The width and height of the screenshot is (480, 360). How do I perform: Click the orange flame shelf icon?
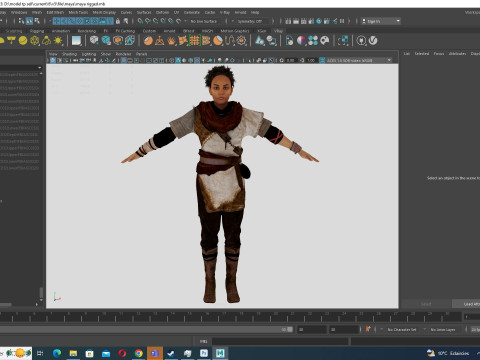coord(171,41)
